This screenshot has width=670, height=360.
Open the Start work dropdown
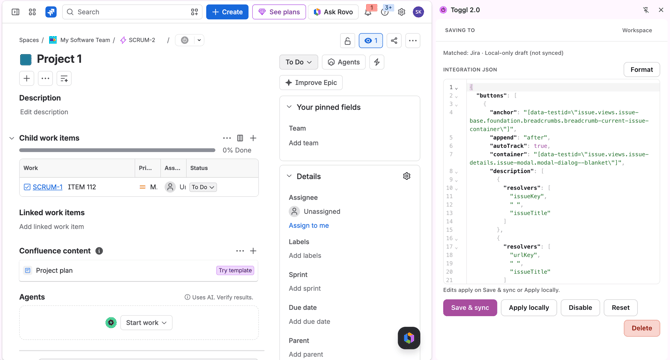click(x=147, y=322)
